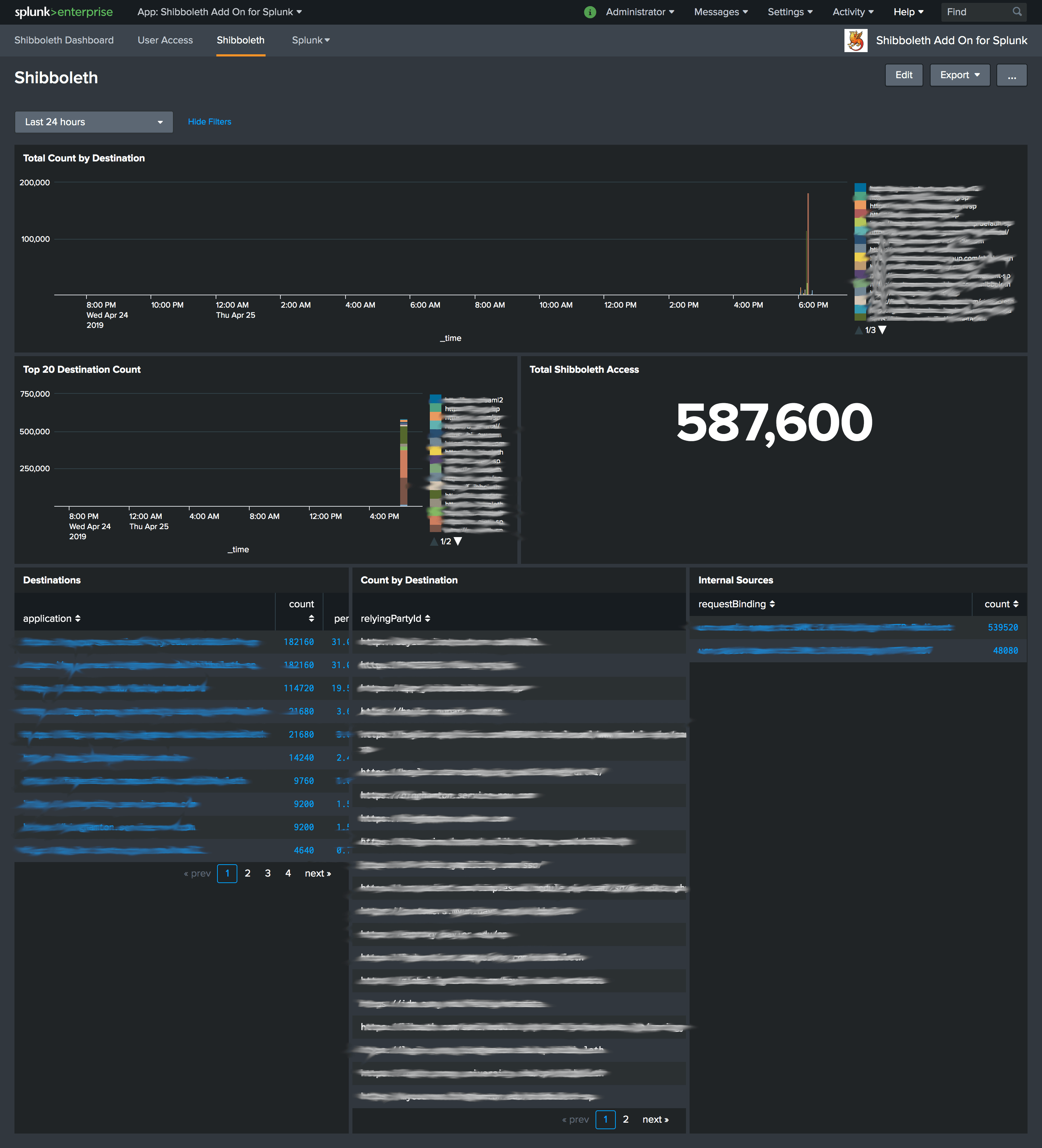This screenshot has height=1148, width=1042.
Task: Click count value 539520 in Internal Sources
Action: [1003, 627]
